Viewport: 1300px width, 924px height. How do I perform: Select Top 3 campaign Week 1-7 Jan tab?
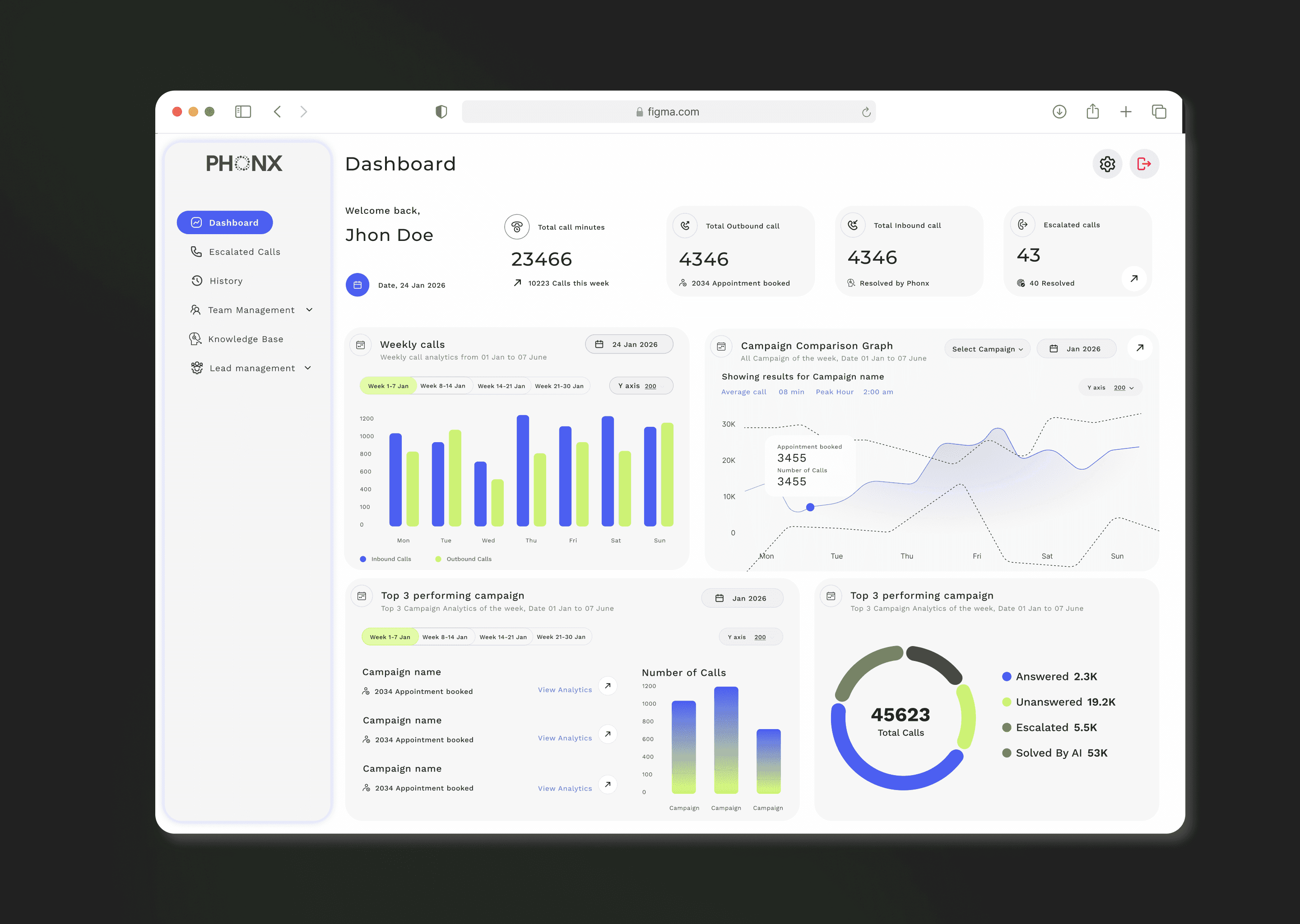pyautogui.click(x=390, y=637)
